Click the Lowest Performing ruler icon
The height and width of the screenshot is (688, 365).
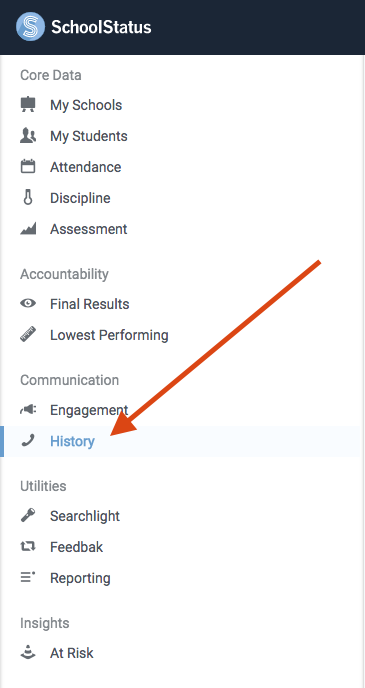click(28, 334)
